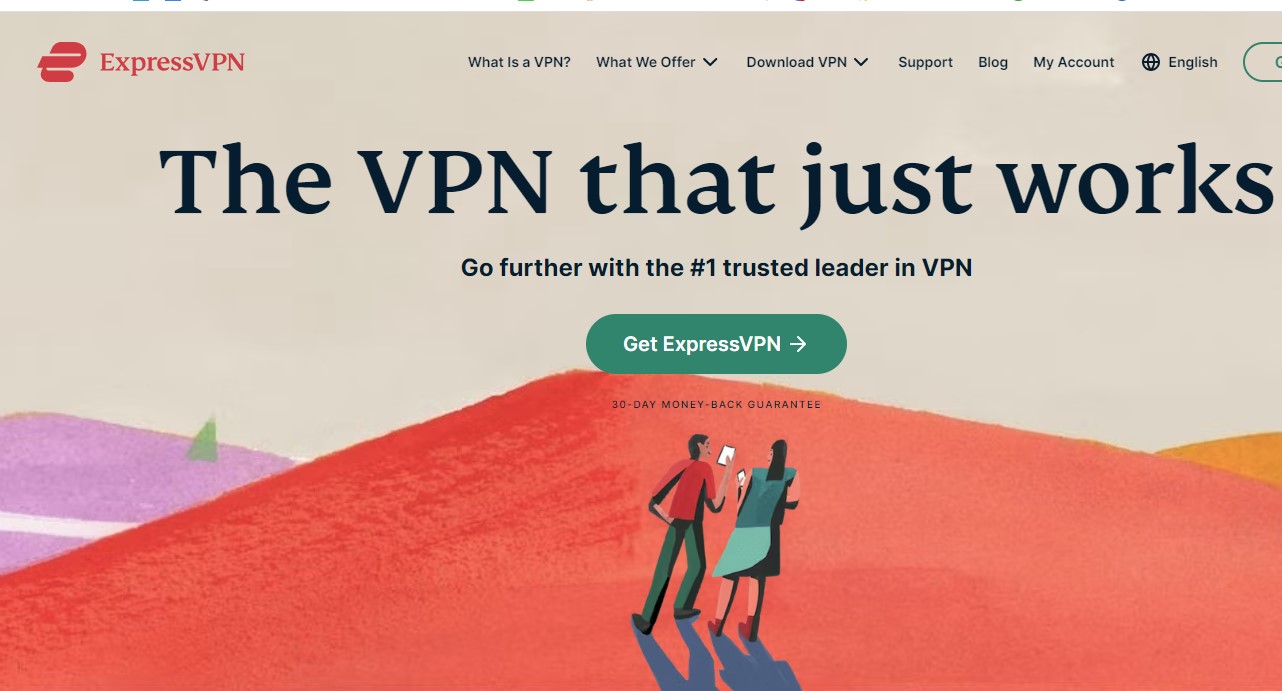Click the arrow icon inside Get ExpressVPN button
The height and width of the screenshot is (691, 1282).
tap(798, 344)
